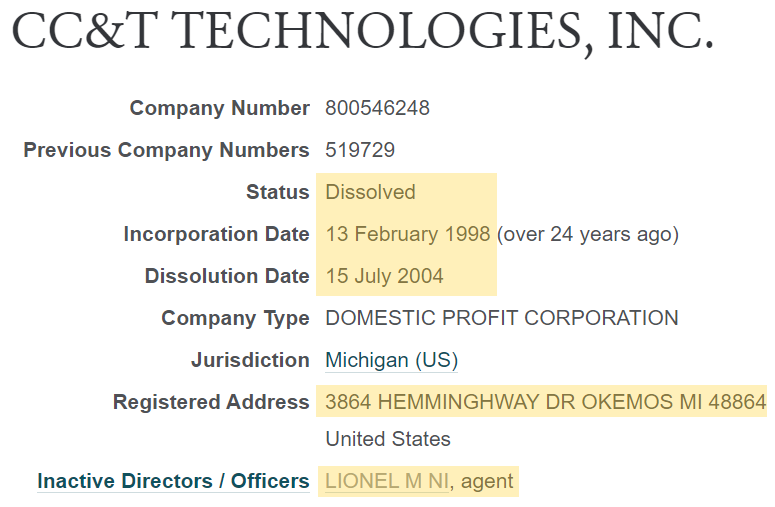Image resolution: width=775 pixels, height=507 pixels.
Task: Click the CC&T TECHNOLOGIES, INC. heading
Action: 362,34
